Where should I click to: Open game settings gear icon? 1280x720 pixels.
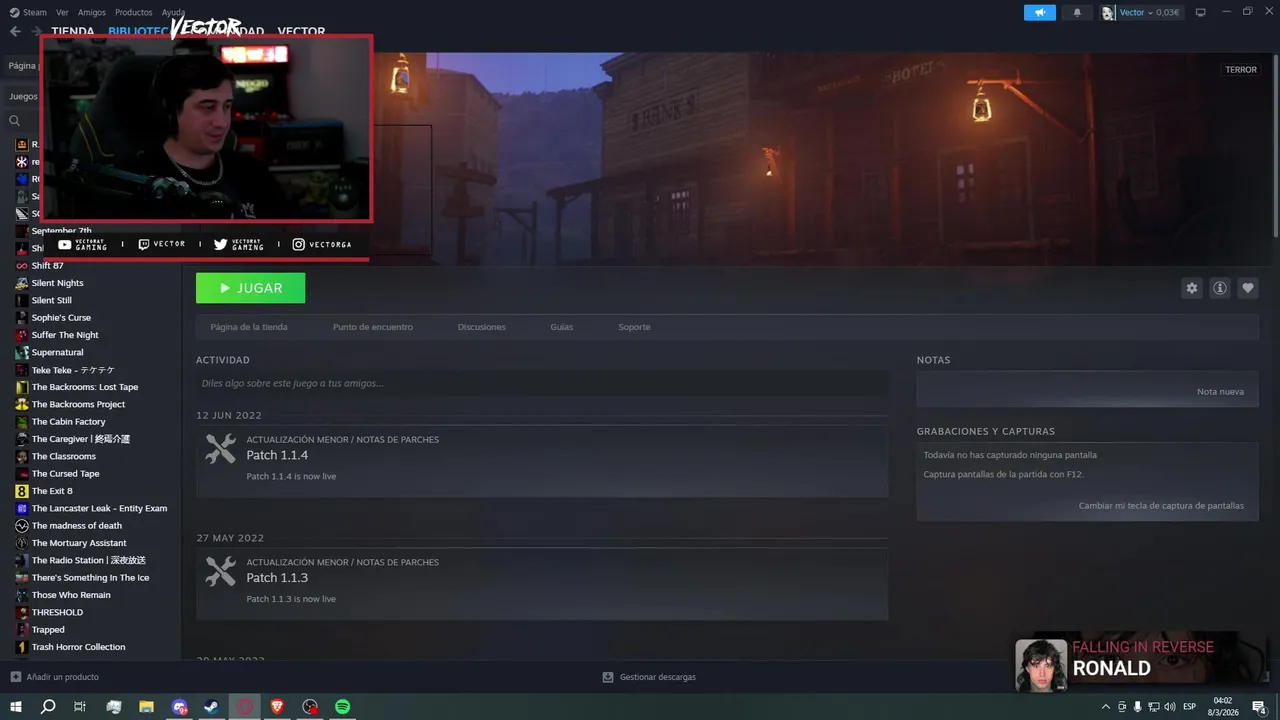point(1191,288)
